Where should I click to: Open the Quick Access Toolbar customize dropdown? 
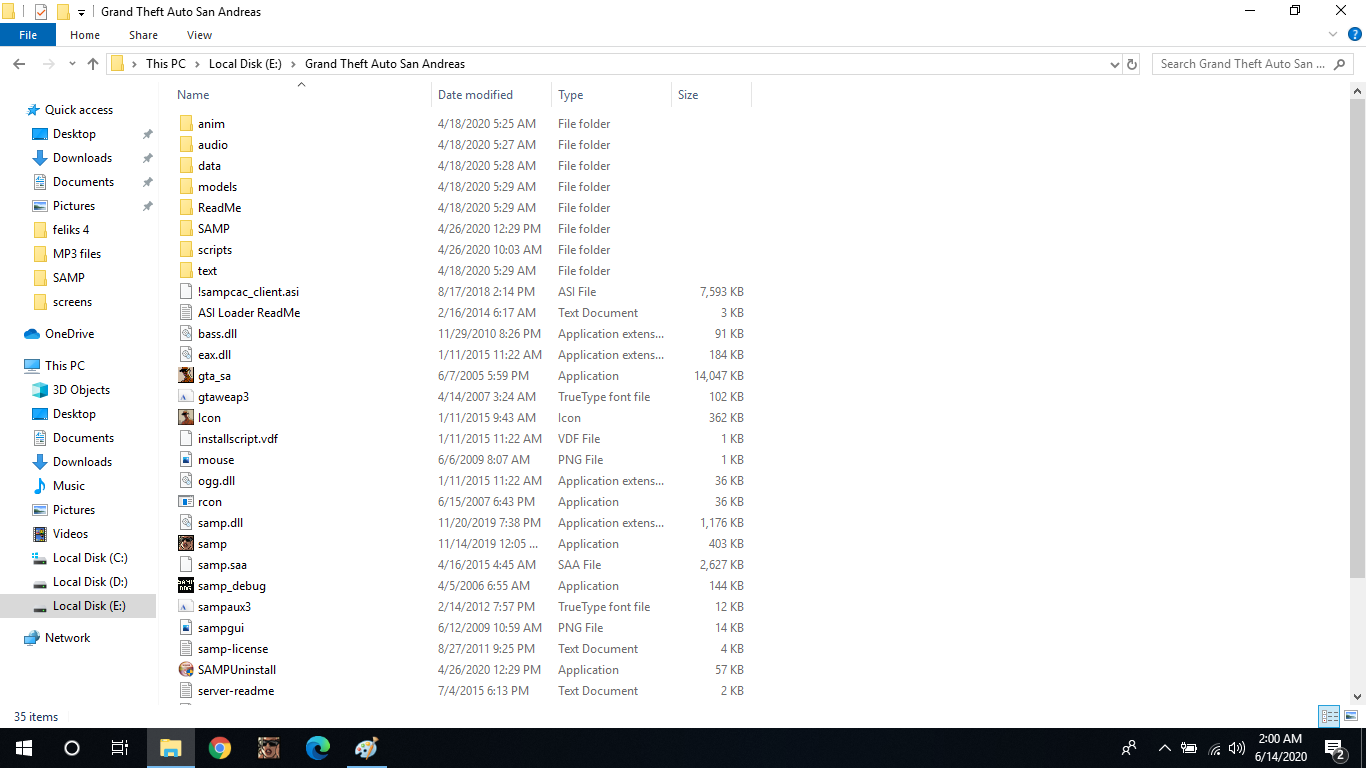[x=81, y=12]
